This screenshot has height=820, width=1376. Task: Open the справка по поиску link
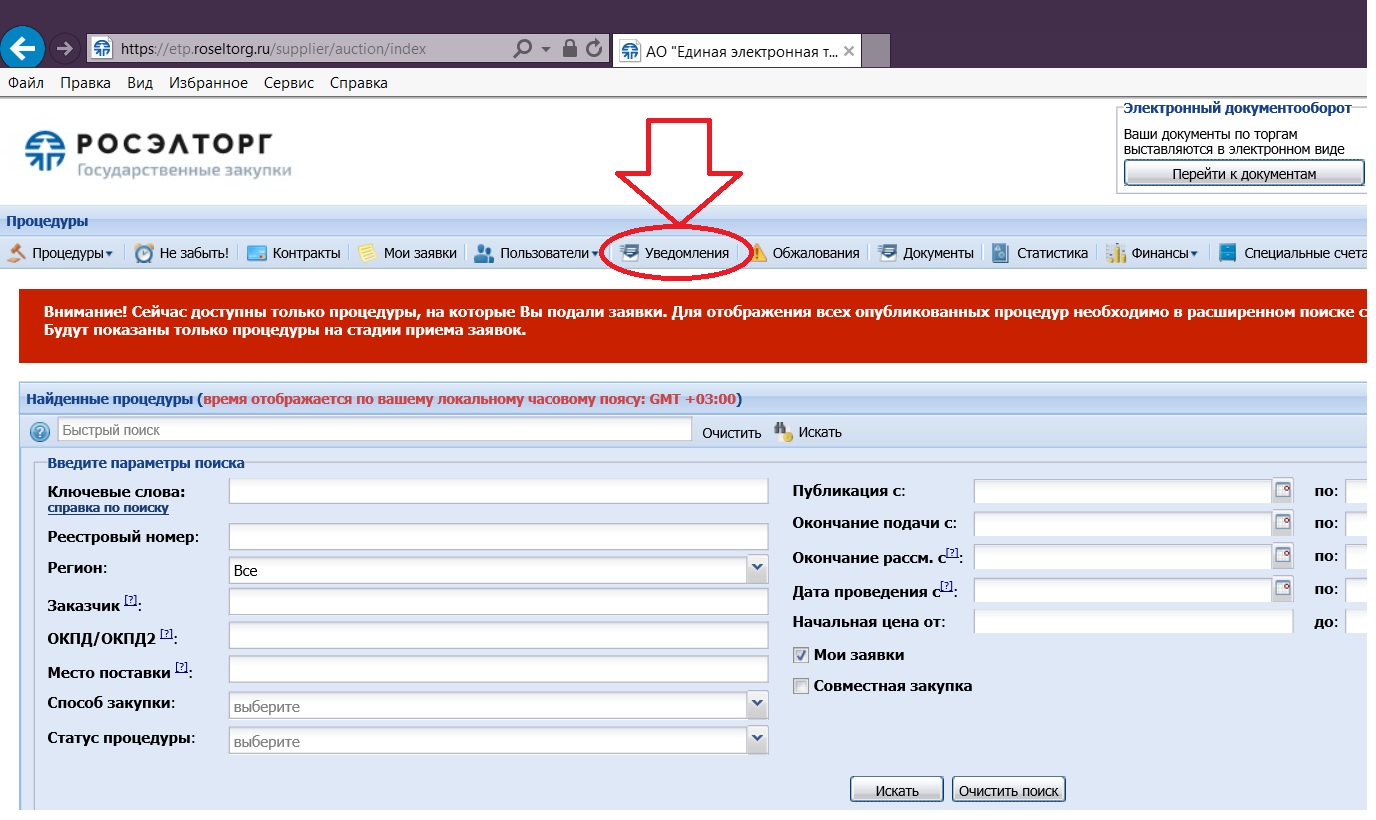(x=108, y=508)
